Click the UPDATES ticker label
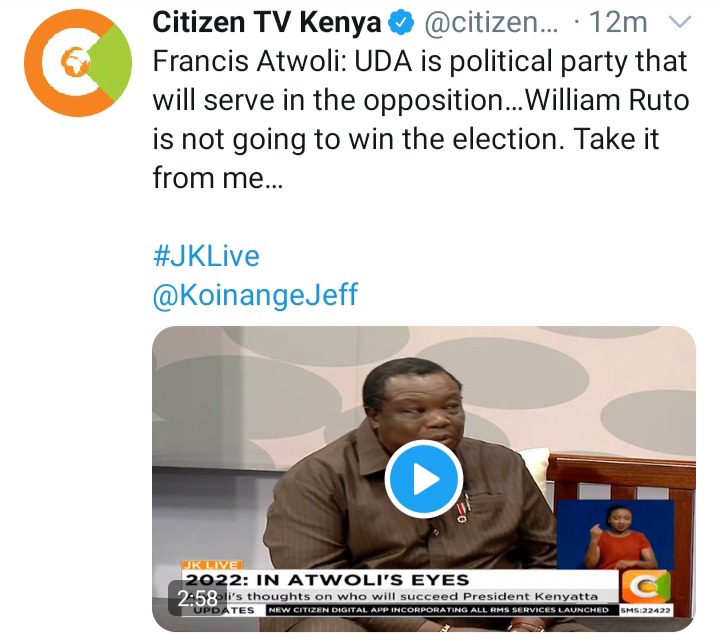Viewport: 720px width, 642px height. [x=224, y=610]
